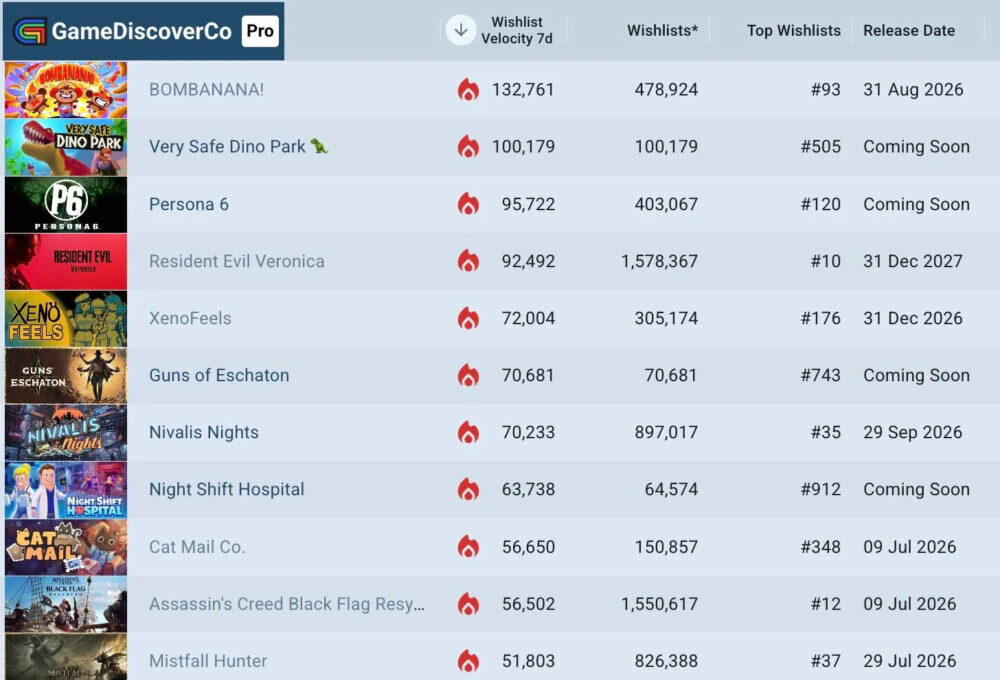Click the Very Safe Dino Park thumbnail

[66, 147]
